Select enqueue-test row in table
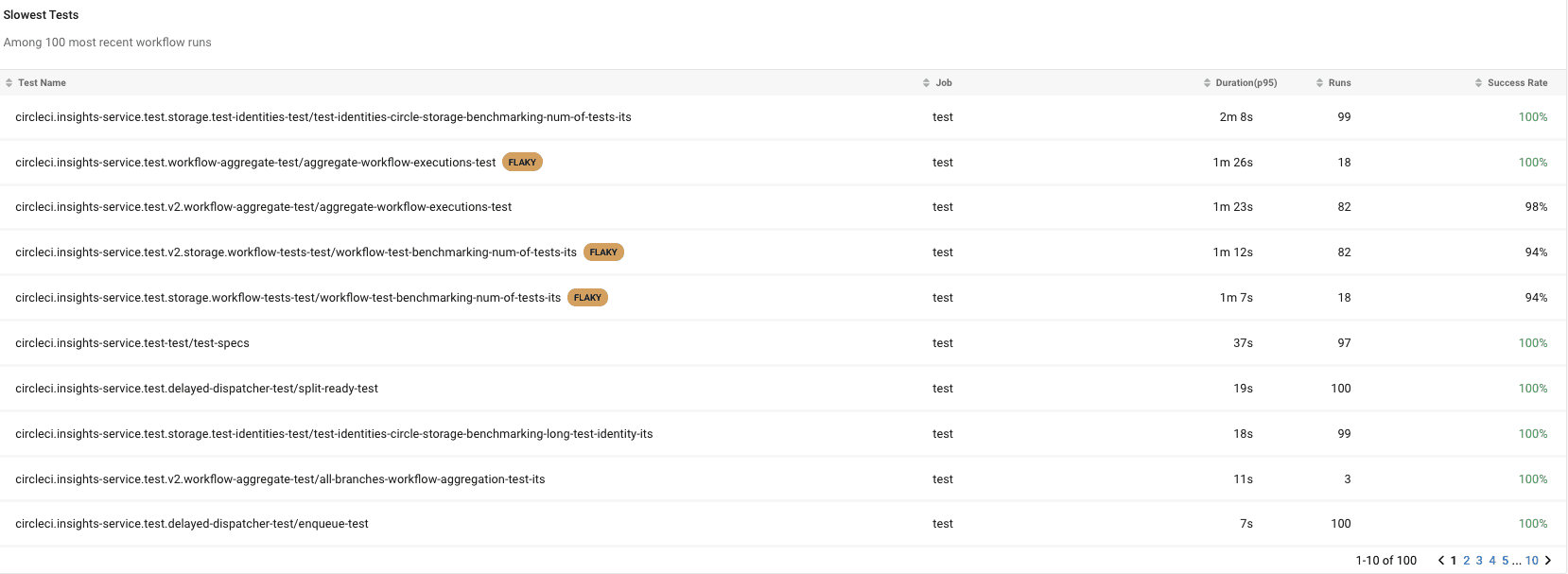The height and width of the screenshot is (574, 1568). click(783, 524)
